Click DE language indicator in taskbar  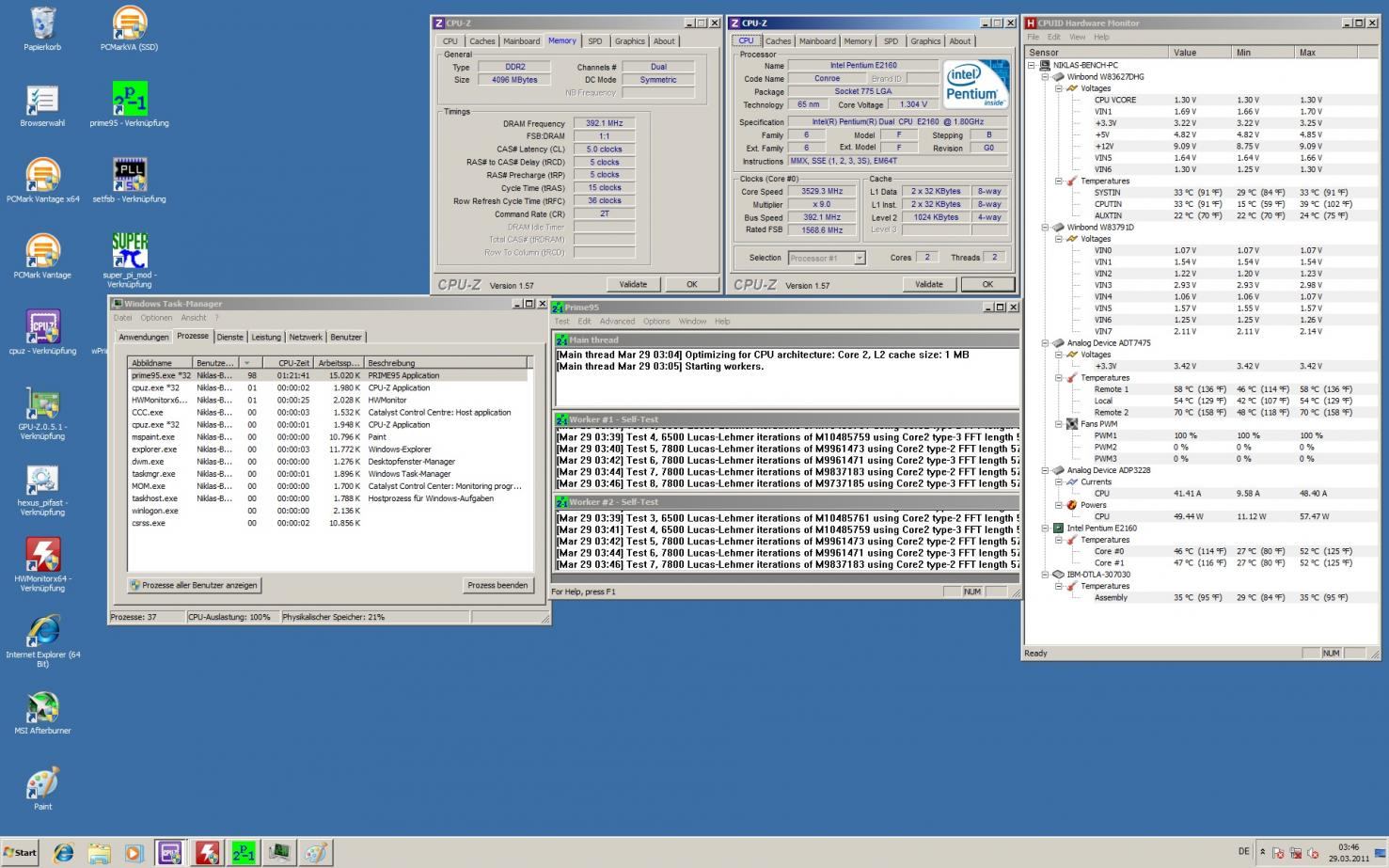pos(1243,852)
